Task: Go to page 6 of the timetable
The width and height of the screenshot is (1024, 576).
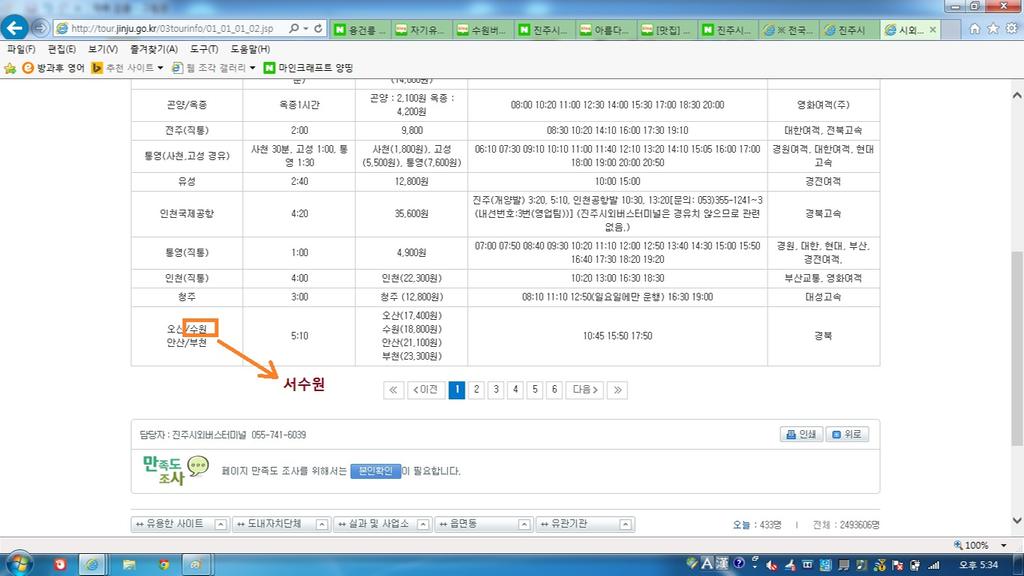Action: pos(554,390)
